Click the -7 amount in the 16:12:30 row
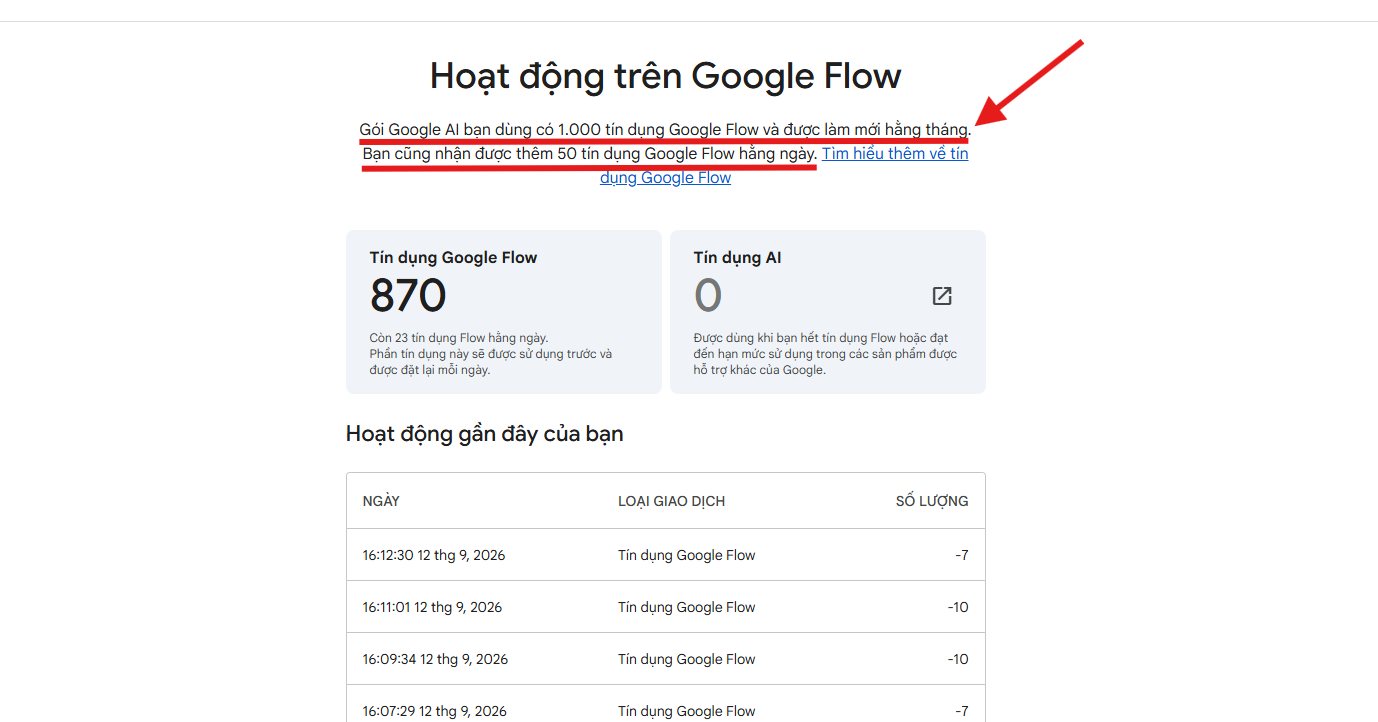The width and height of the screenshot is (1378, 722). [961, 555]
